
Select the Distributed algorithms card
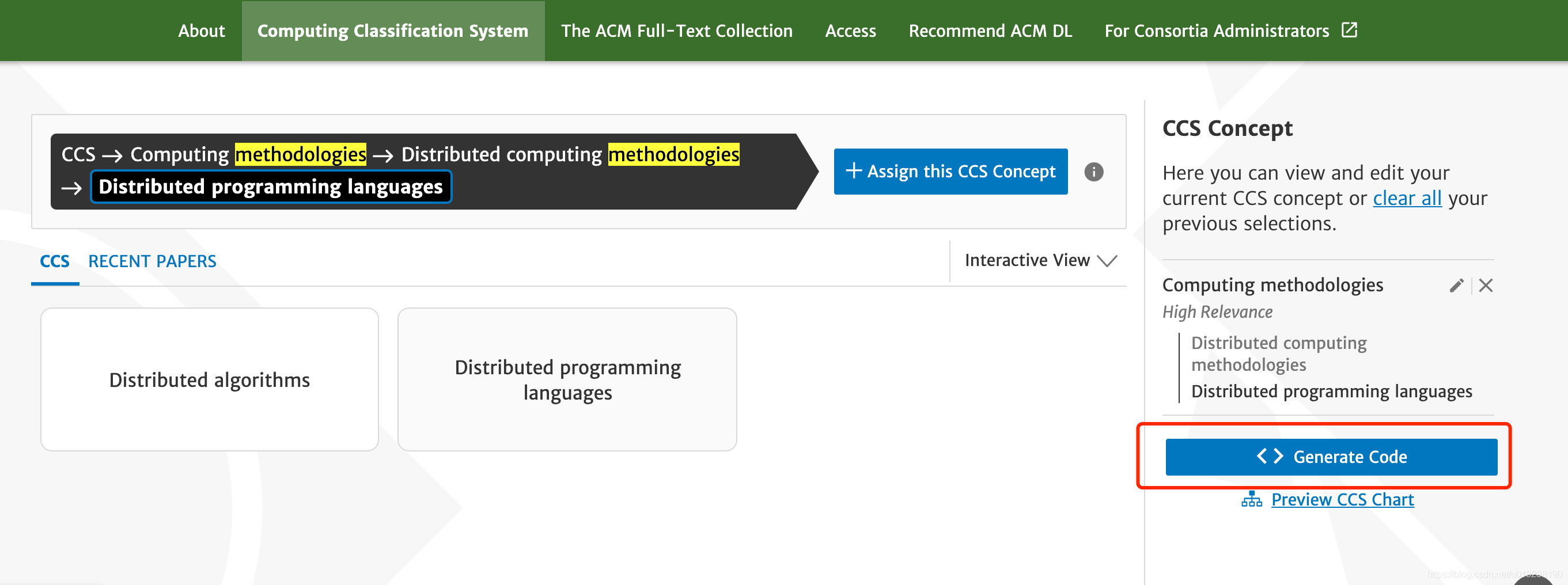209,379
